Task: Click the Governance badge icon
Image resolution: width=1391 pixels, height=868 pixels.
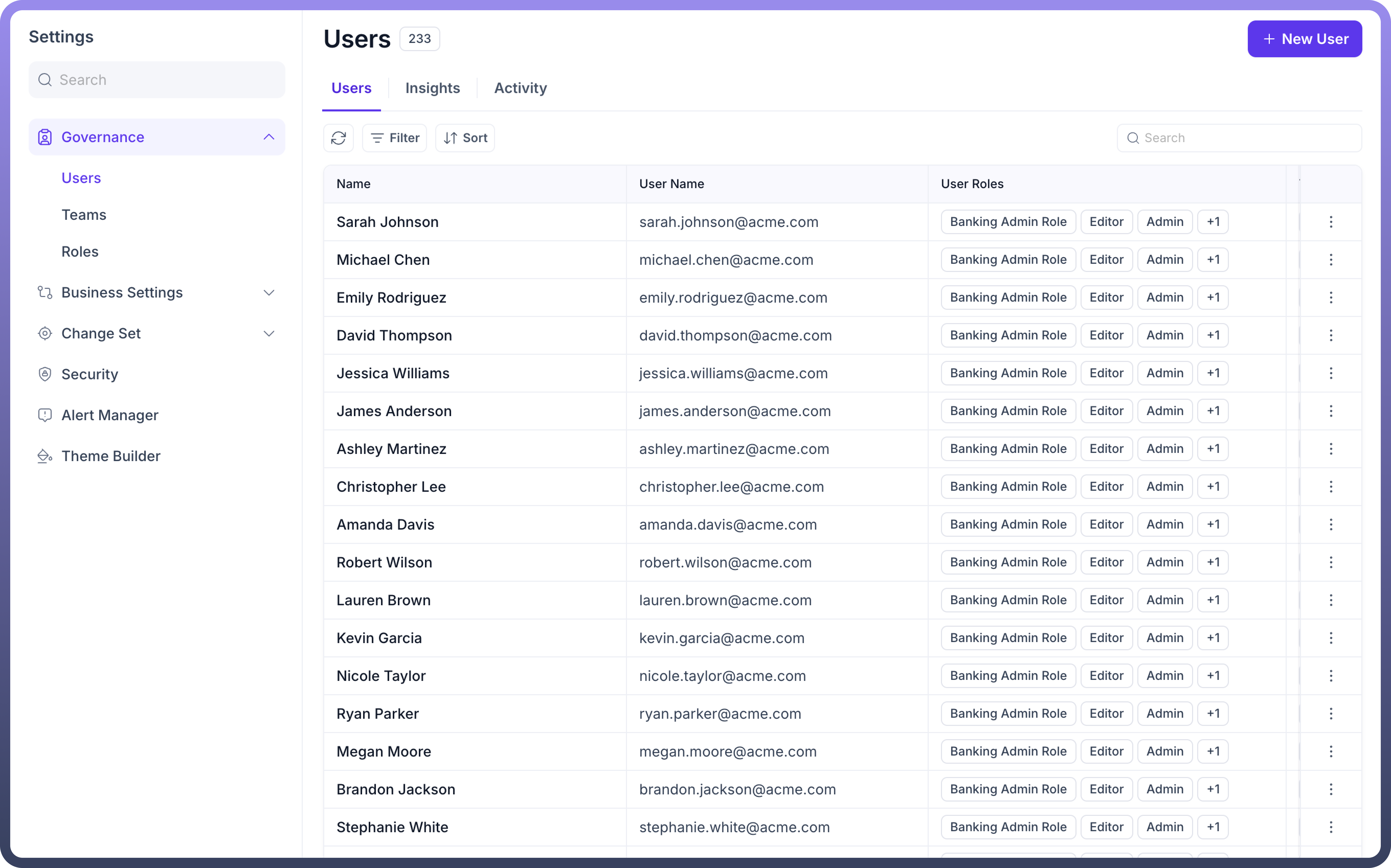Action: [x=45, y=137]
